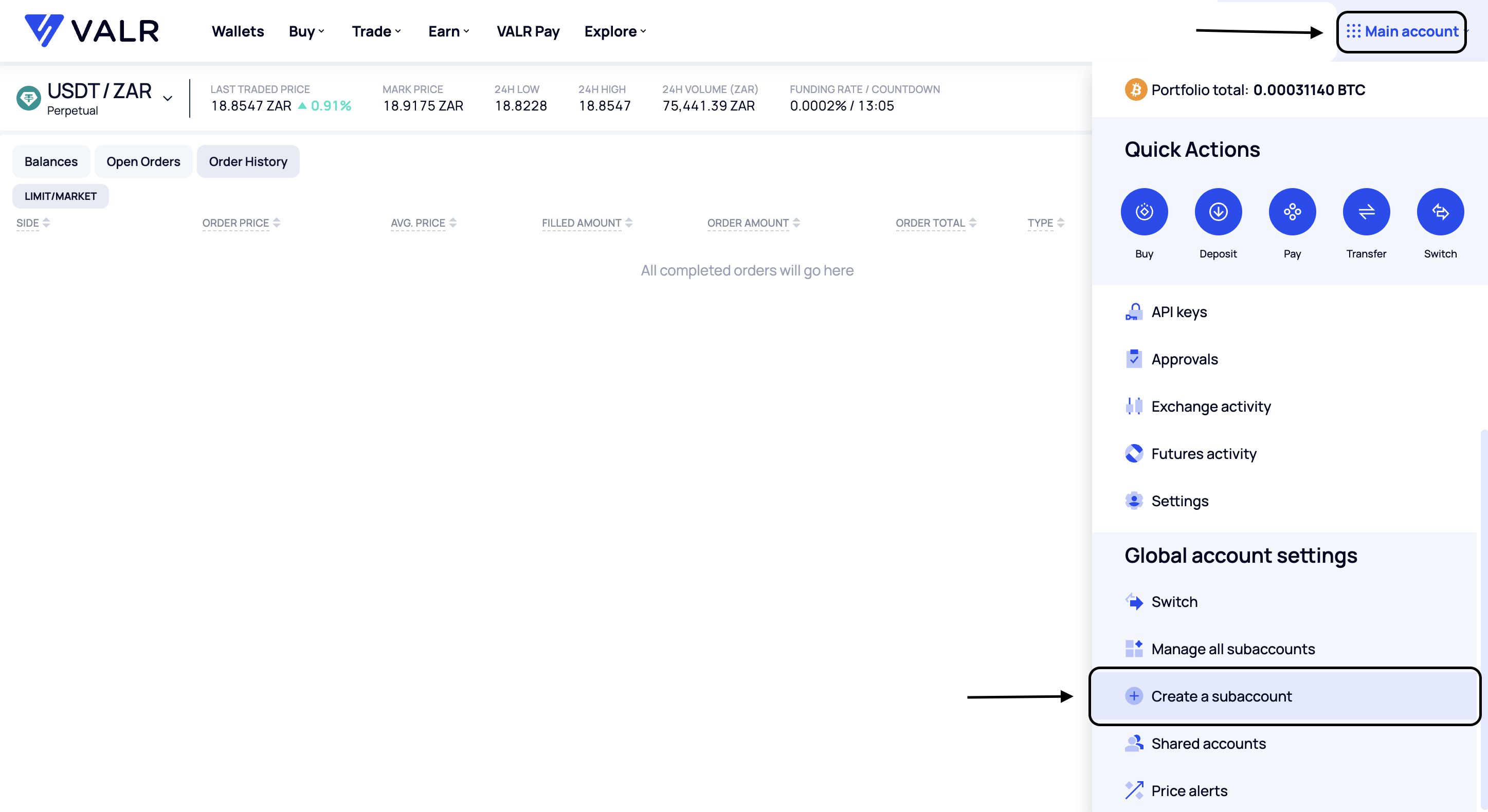Sort by ORDER TOTAL column arrows
Image resolution: width=1488 pixels, height=812 pixels.
click(973, 223)
